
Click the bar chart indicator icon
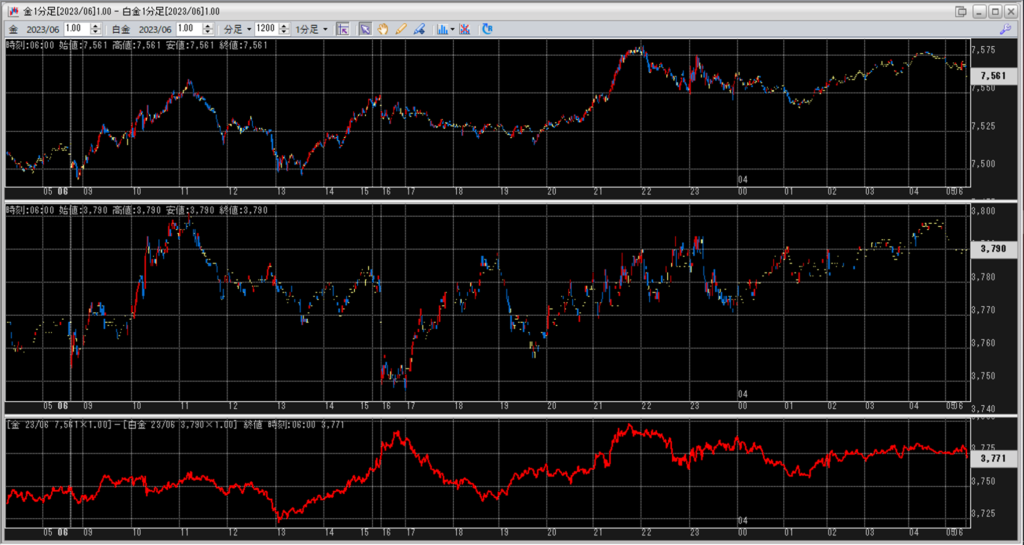441,29
